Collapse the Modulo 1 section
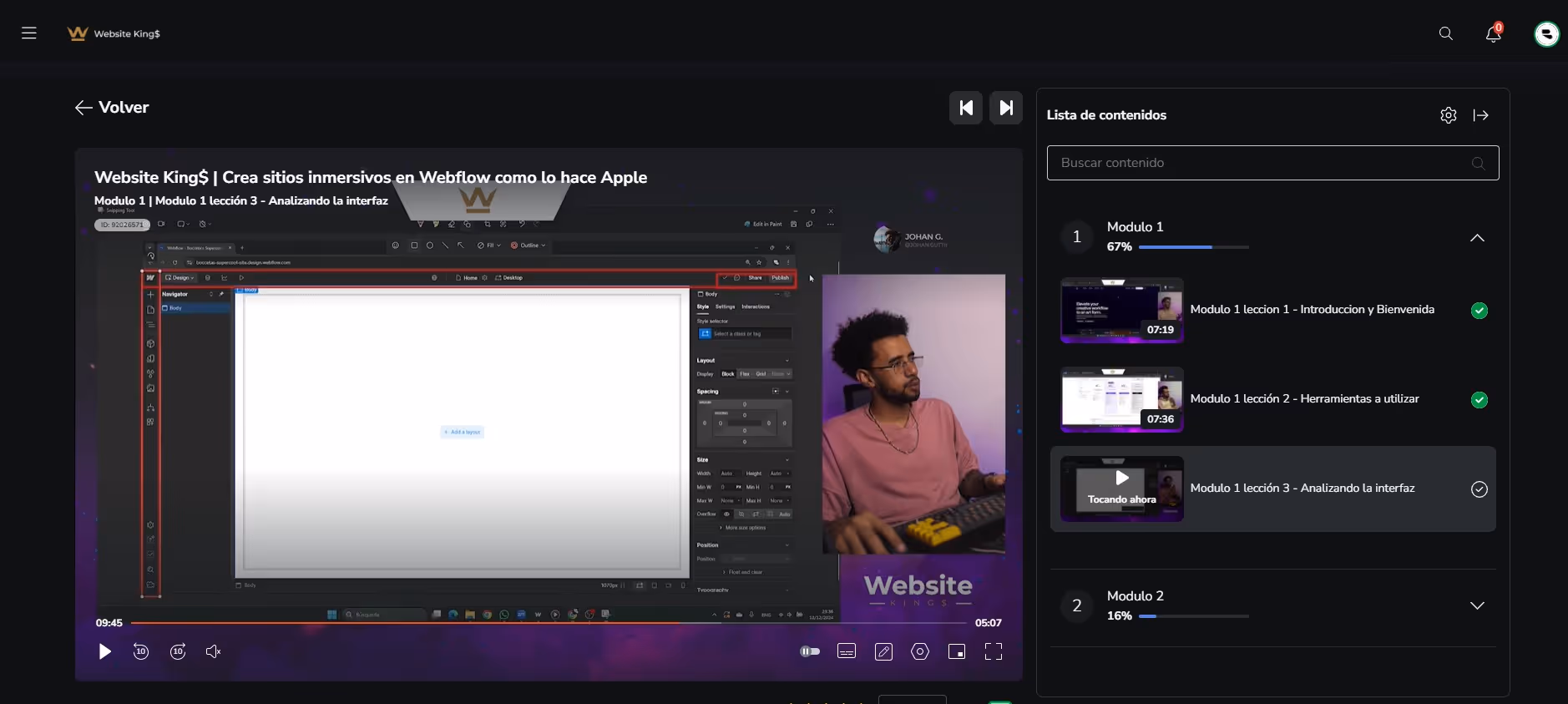The width and height of the screenshot is (1568, 704). [x=1477, y=238]
